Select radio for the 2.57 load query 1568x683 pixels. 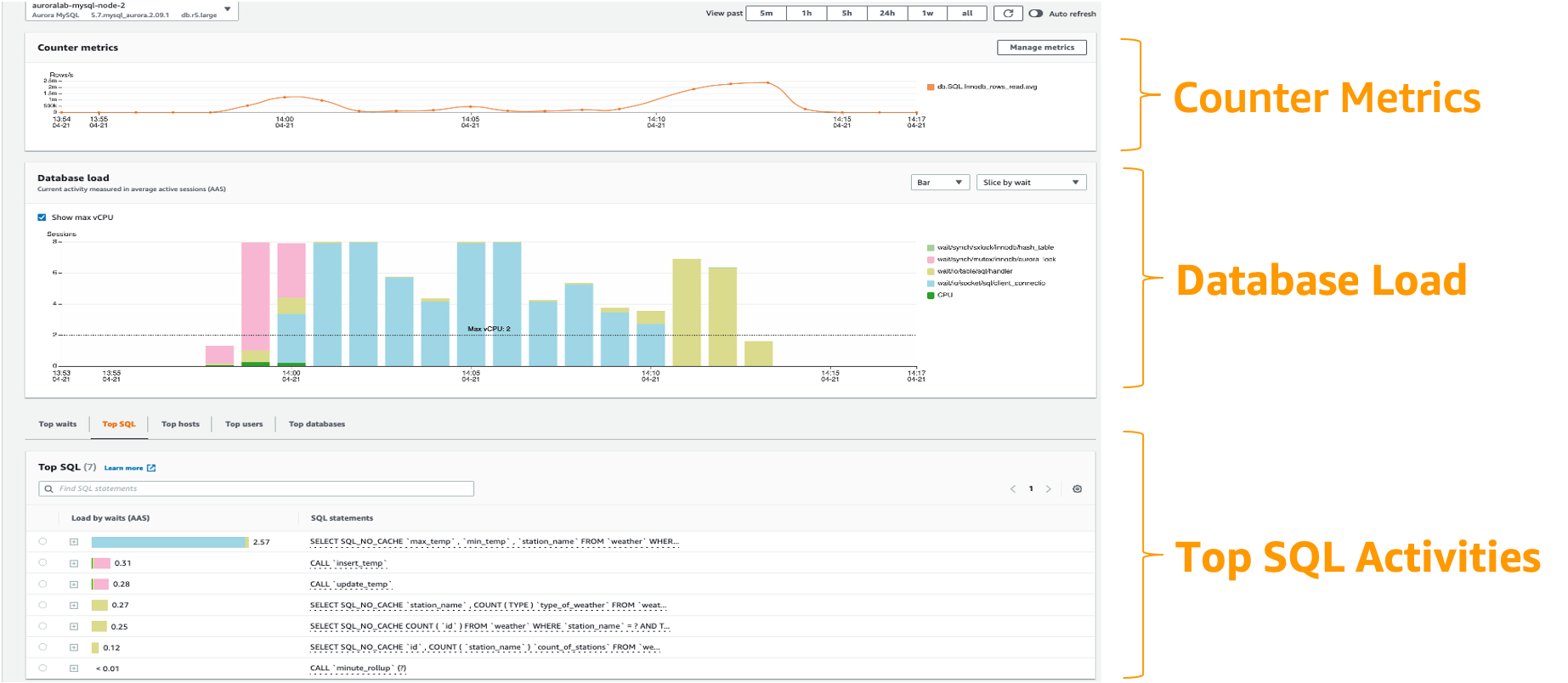pyautogui.click(x=42, y=541)
